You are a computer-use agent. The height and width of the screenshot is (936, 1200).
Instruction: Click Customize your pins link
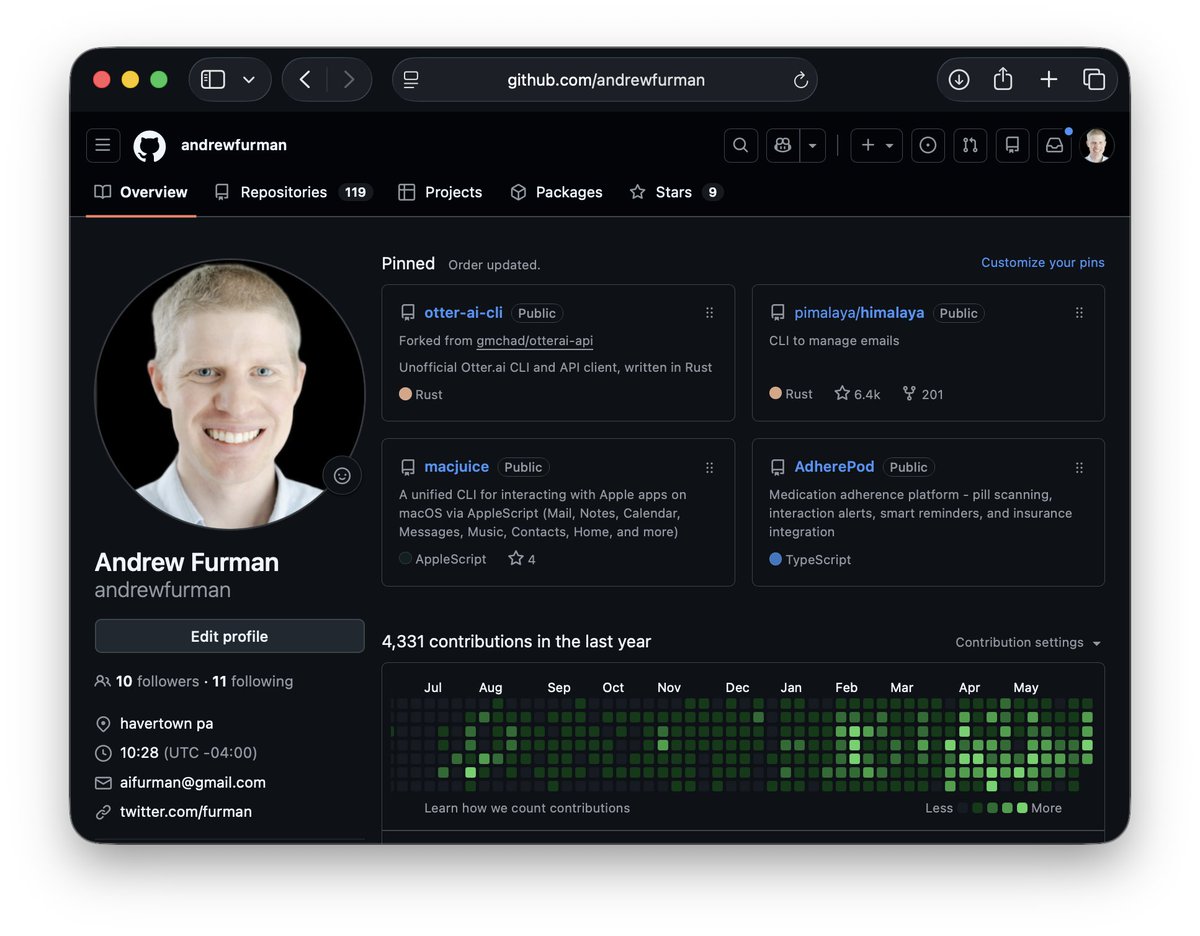click(1043, 263)
